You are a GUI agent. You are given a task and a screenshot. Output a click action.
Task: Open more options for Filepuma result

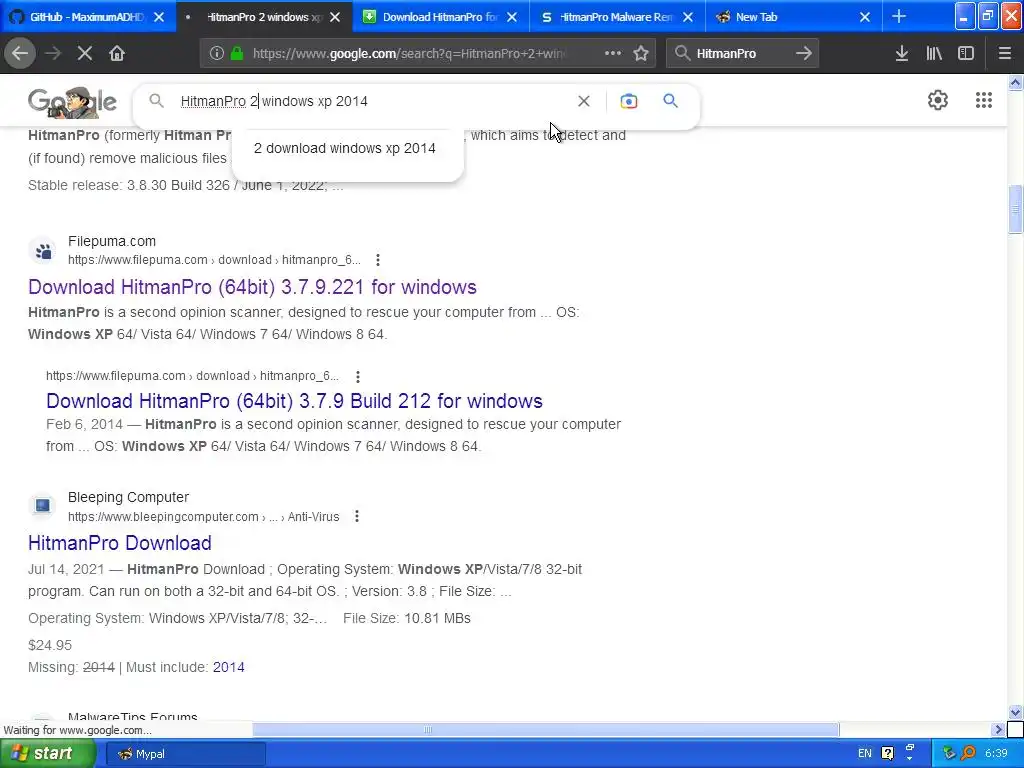[x=377, y=260]
